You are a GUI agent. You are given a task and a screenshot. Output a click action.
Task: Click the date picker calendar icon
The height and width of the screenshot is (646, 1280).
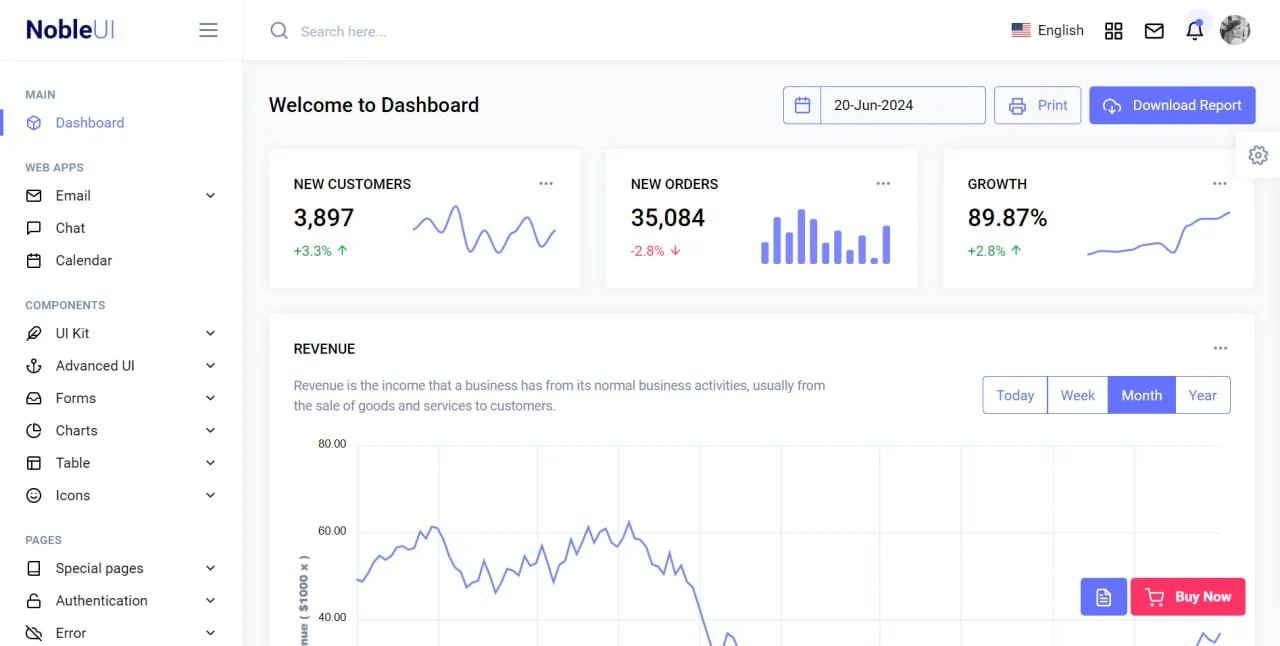802,105
